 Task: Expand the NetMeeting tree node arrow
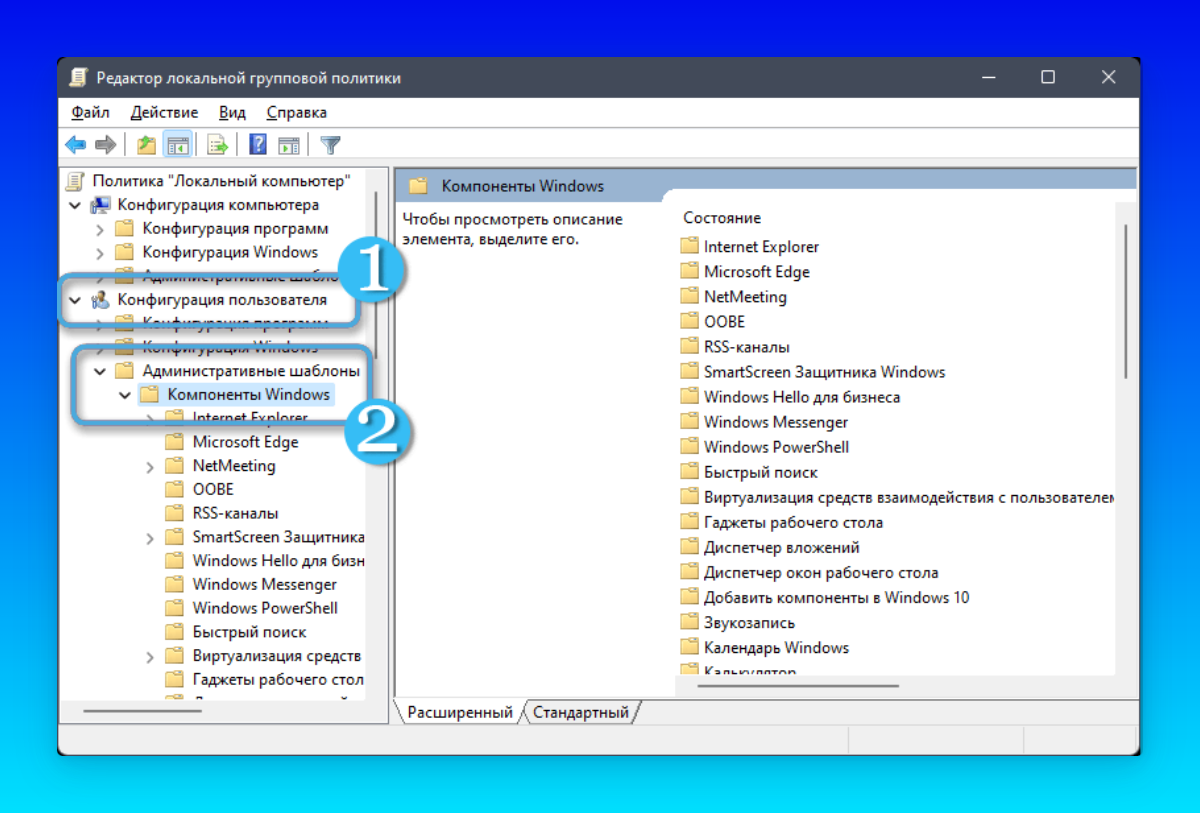click(150, 466)
